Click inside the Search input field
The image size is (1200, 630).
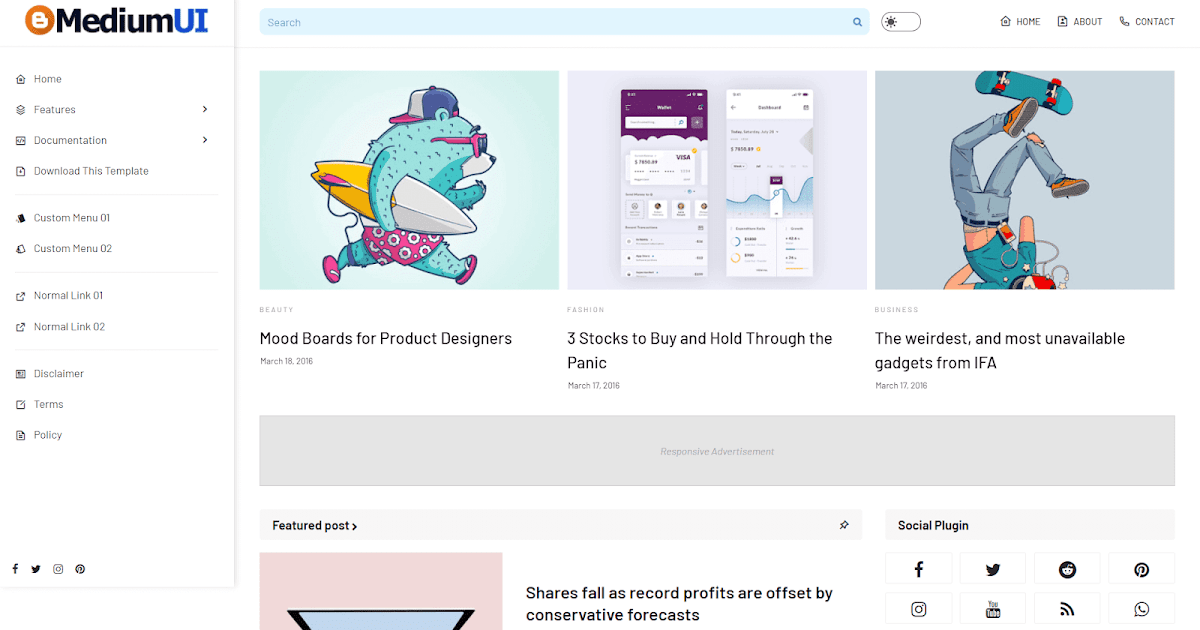[500, 21]
